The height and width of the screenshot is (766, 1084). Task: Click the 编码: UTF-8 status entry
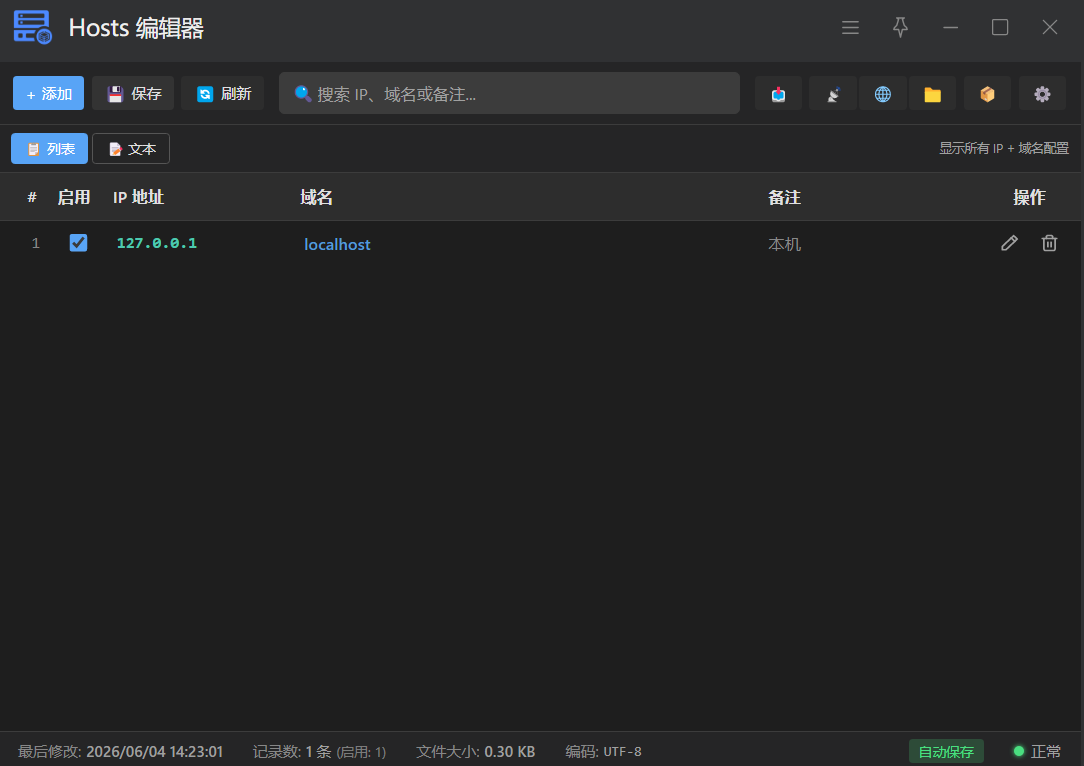pyautogui.click(x=604, y=751)
